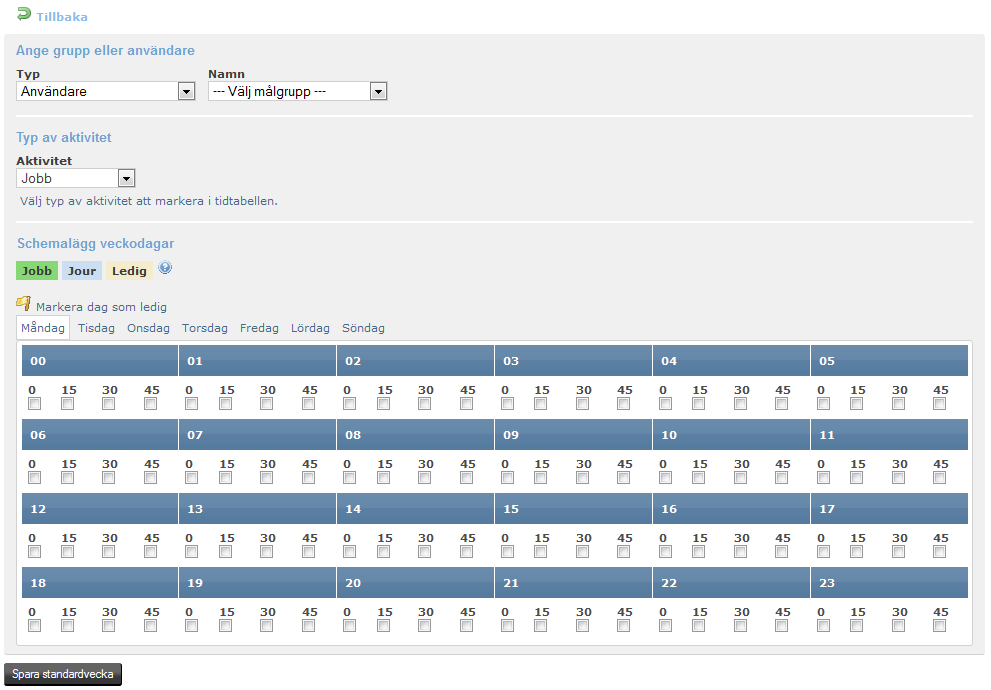Check hour 00 minute 30 box
Image resolution: width=991 pixels, height=690 pixels.
[x=109, y=404]
